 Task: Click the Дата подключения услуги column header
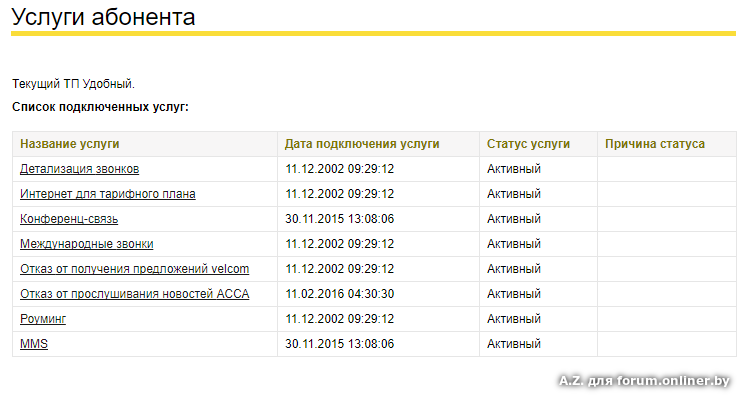tap(362, 144)
